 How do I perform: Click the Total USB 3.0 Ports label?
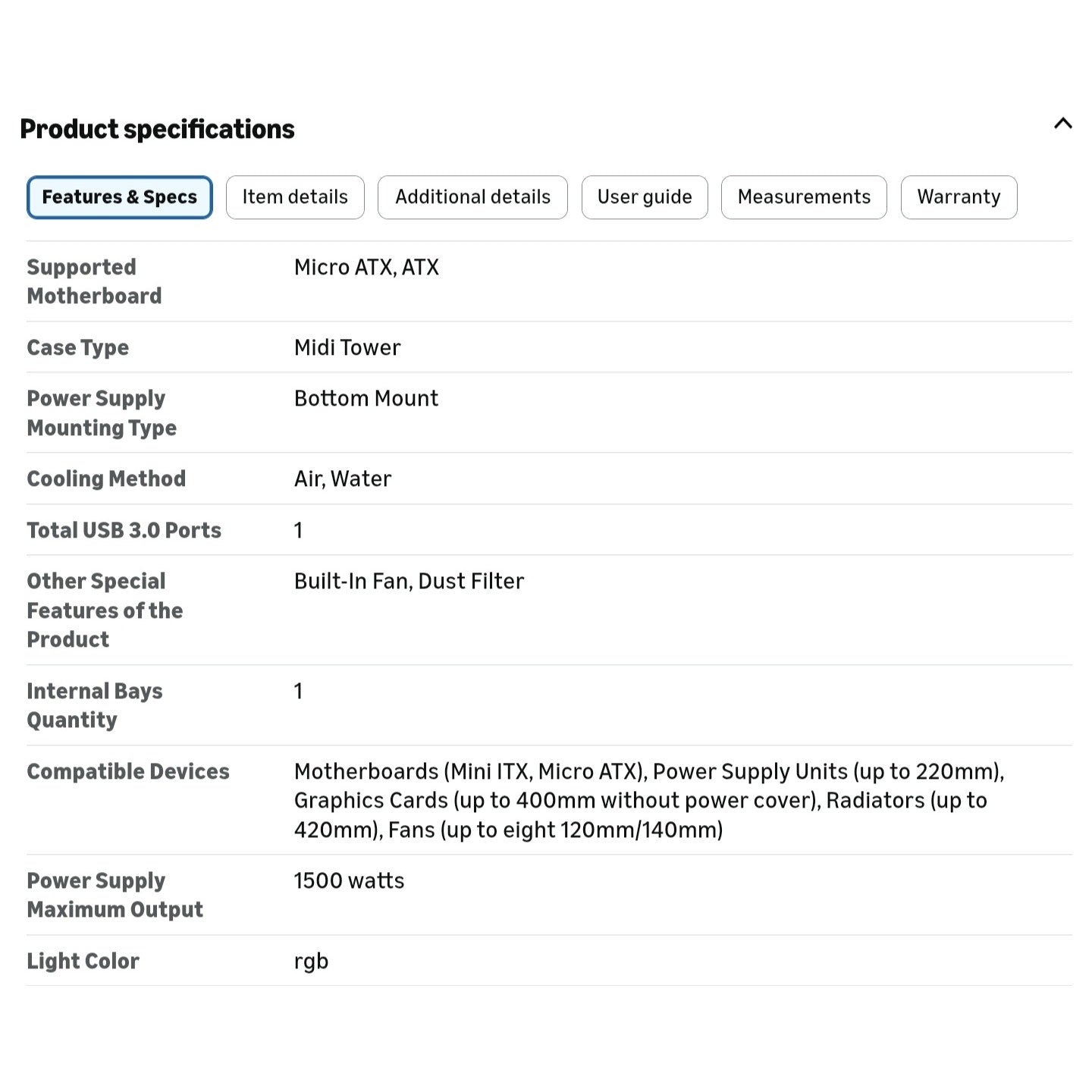[x=124, y=530]
